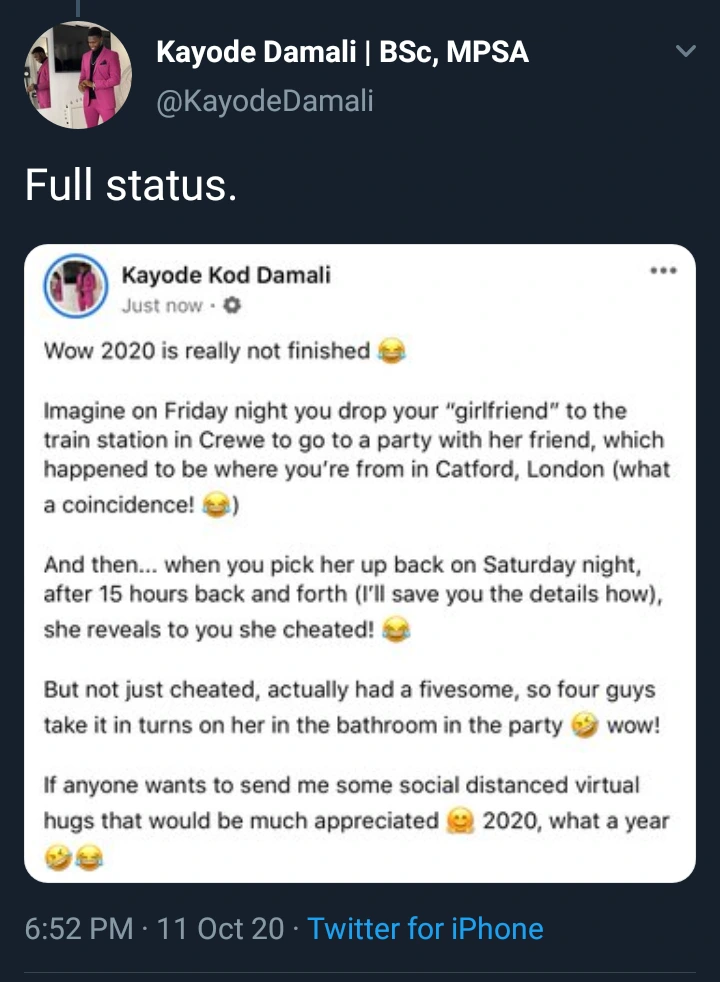Screen dimensions: 720x982
Task: Click the 6:52 PM · 11 Oct 20 timestamp
Action: coord(155,929)
